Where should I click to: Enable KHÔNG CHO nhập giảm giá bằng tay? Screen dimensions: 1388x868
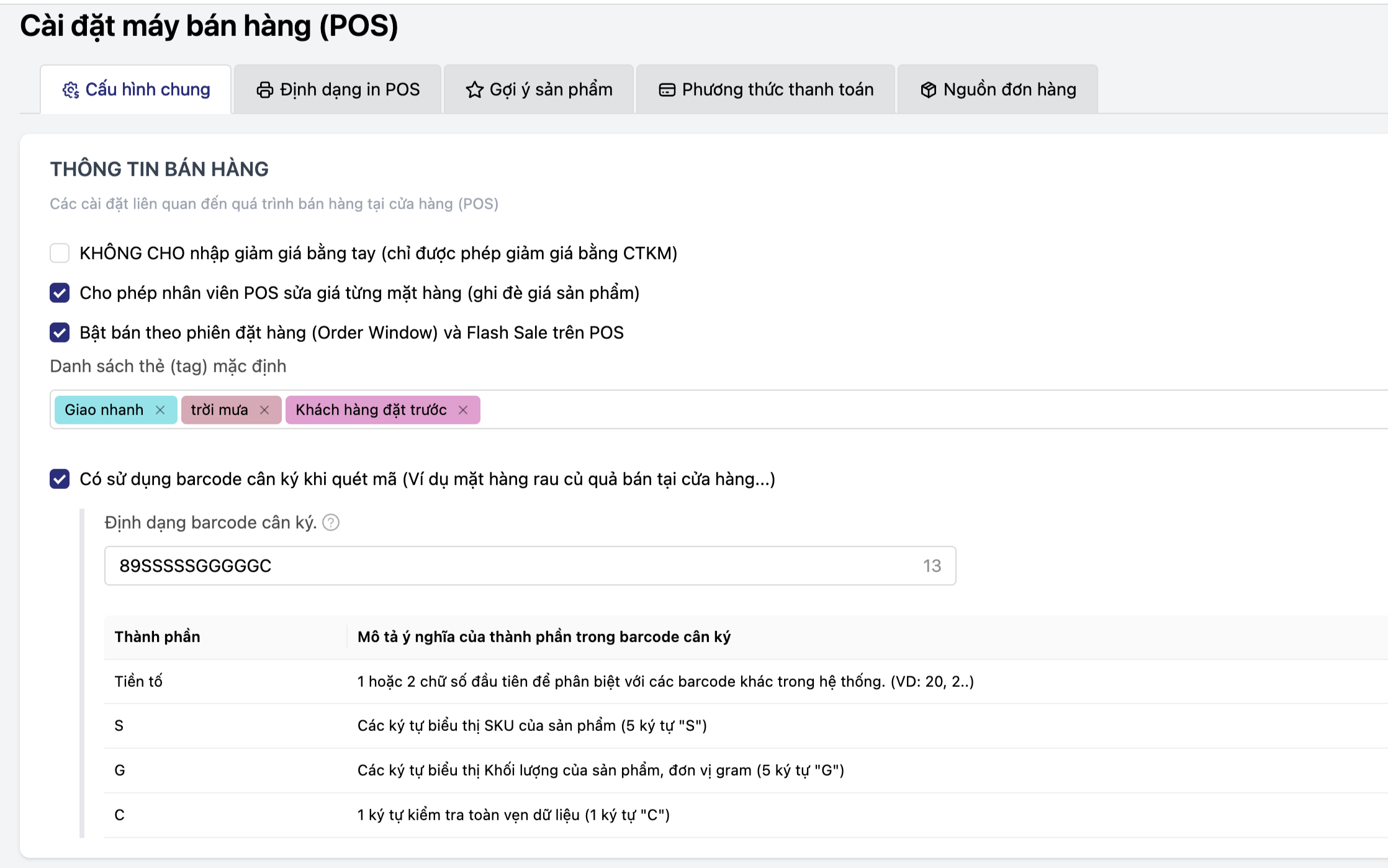(60, 253)
